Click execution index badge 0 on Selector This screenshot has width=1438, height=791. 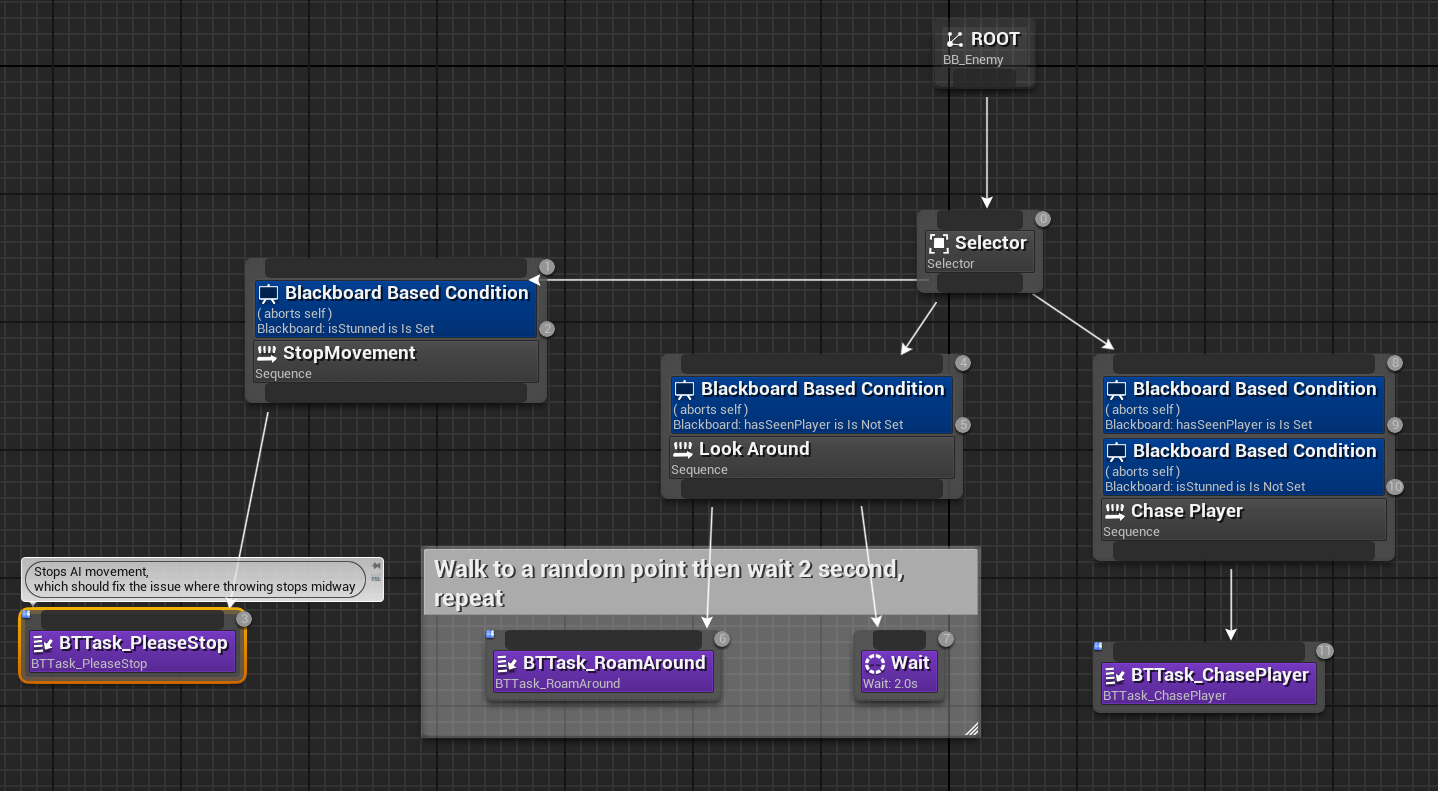click(x=1043, y=219)
